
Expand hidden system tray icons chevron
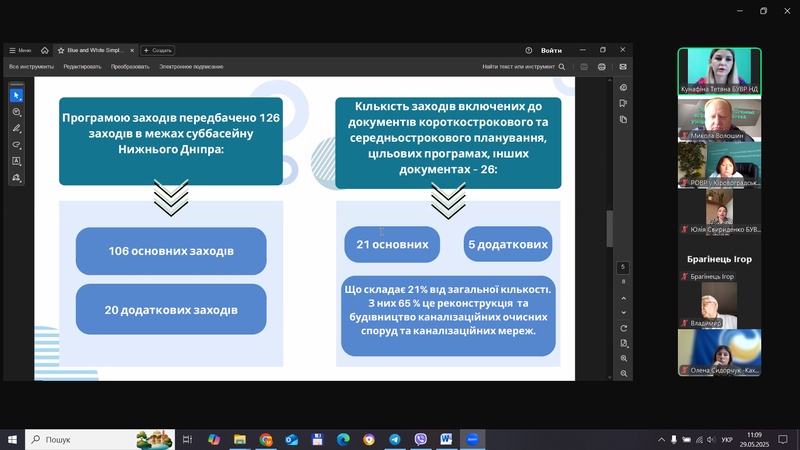click(662, 439)
